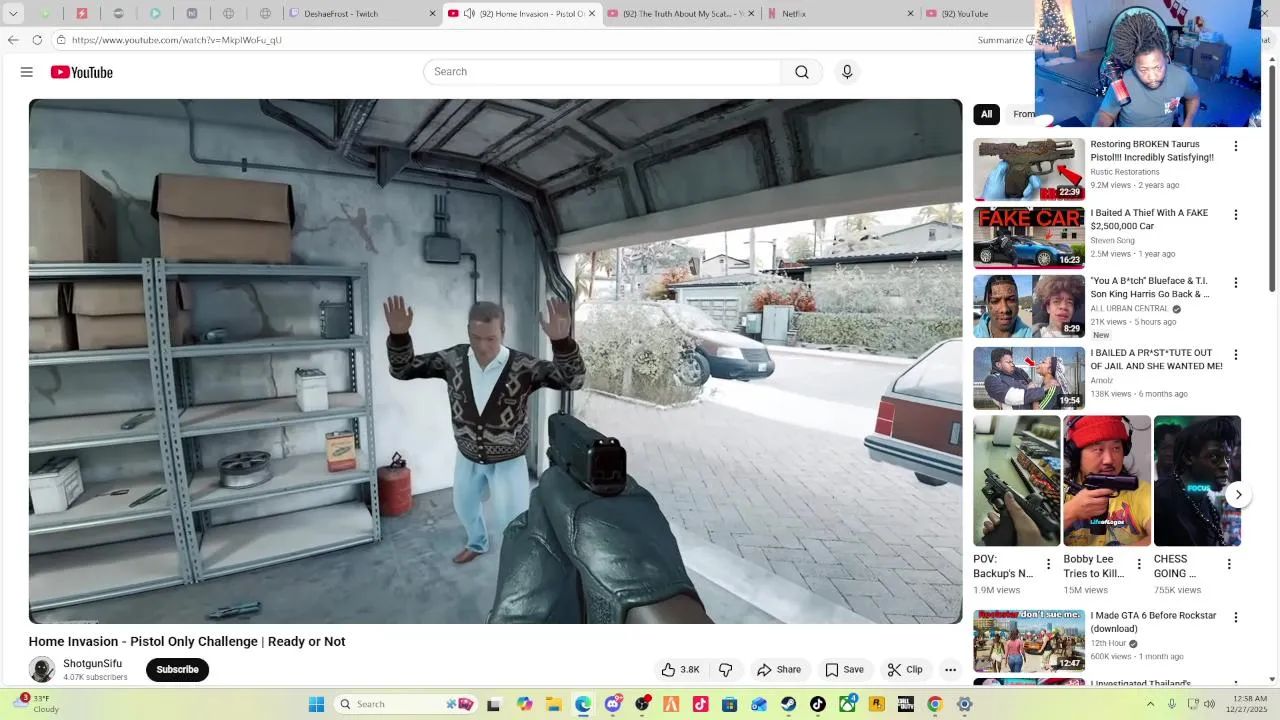Open Task View from the taskbar

pos(493,704)
